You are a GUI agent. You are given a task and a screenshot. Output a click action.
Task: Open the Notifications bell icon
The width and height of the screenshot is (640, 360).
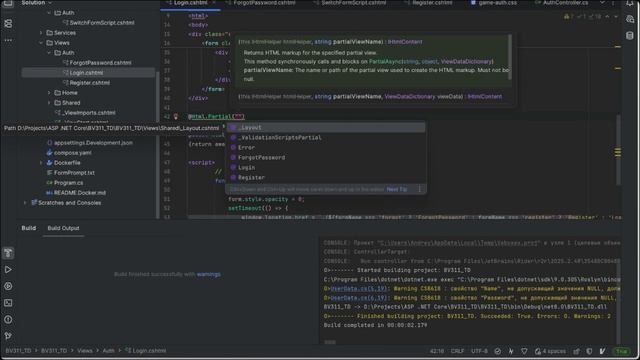630,3
